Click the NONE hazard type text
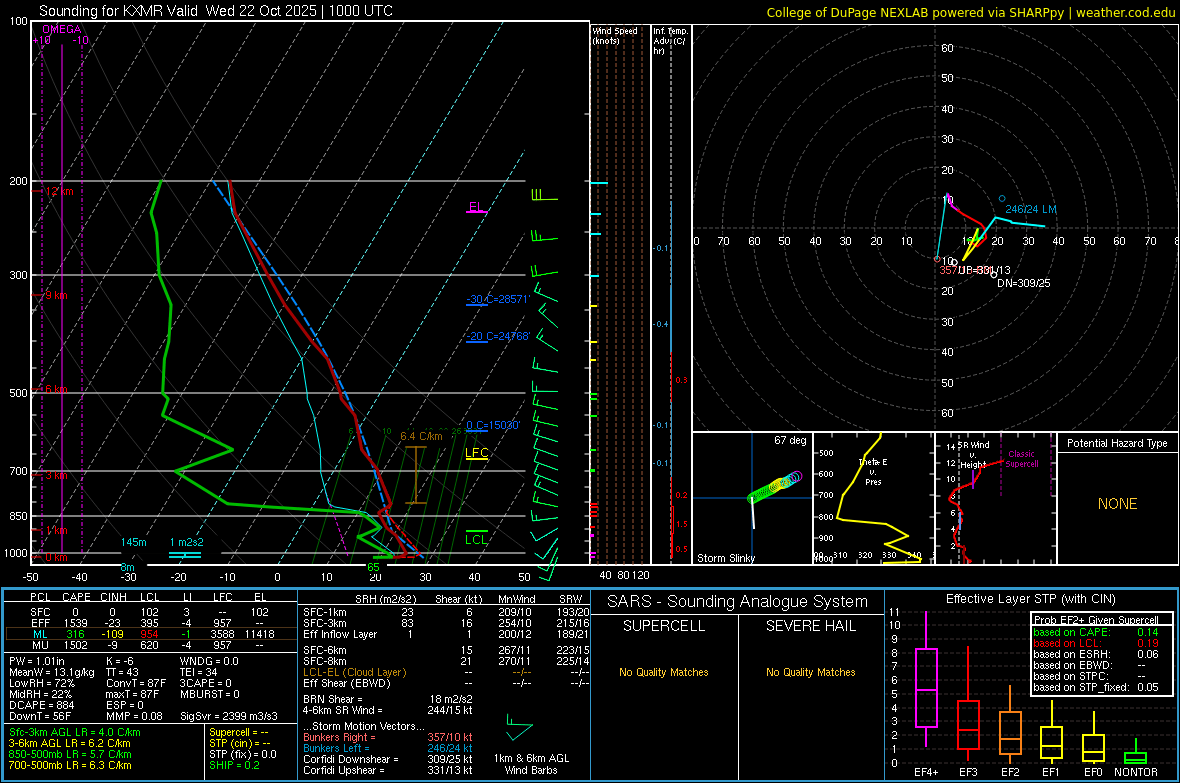 click(1117, 504)
